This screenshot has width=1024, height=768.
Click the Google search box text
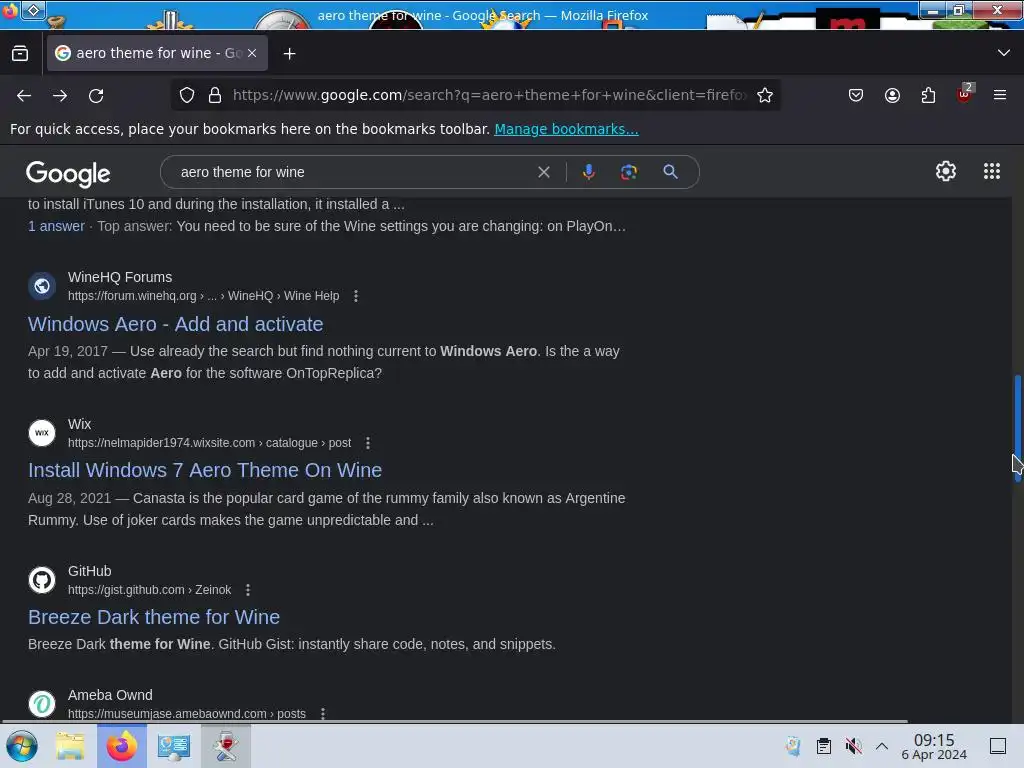coord(242,172)
